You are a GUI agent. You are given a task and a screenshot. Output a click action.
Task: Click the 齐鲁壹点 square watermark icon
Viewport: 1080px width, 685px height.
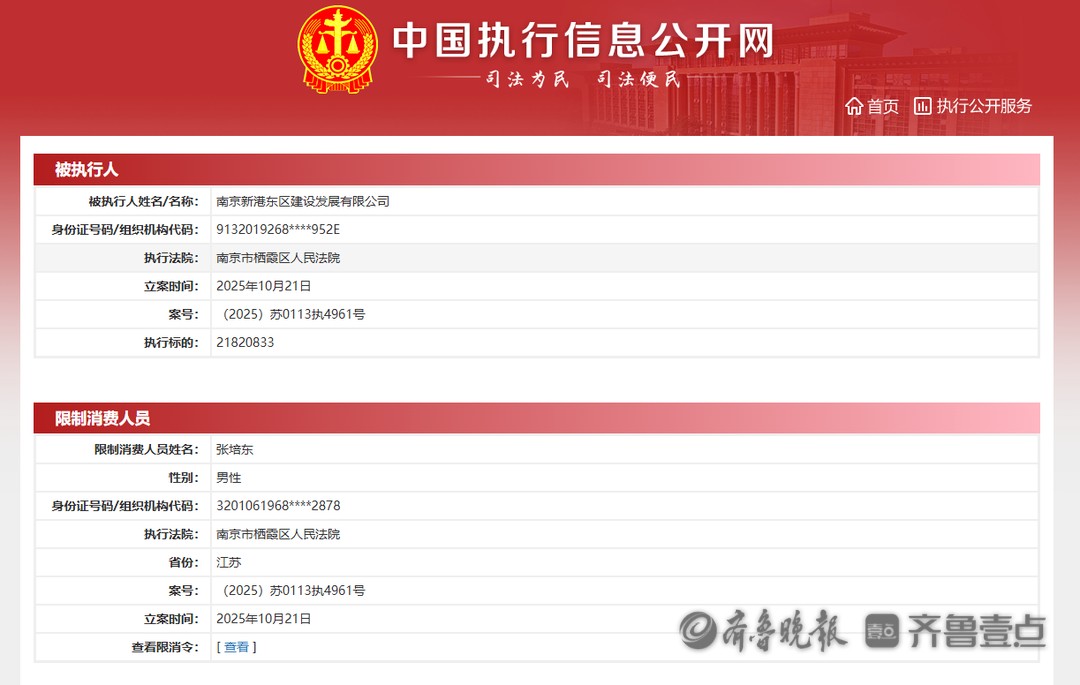pos(882,630)
